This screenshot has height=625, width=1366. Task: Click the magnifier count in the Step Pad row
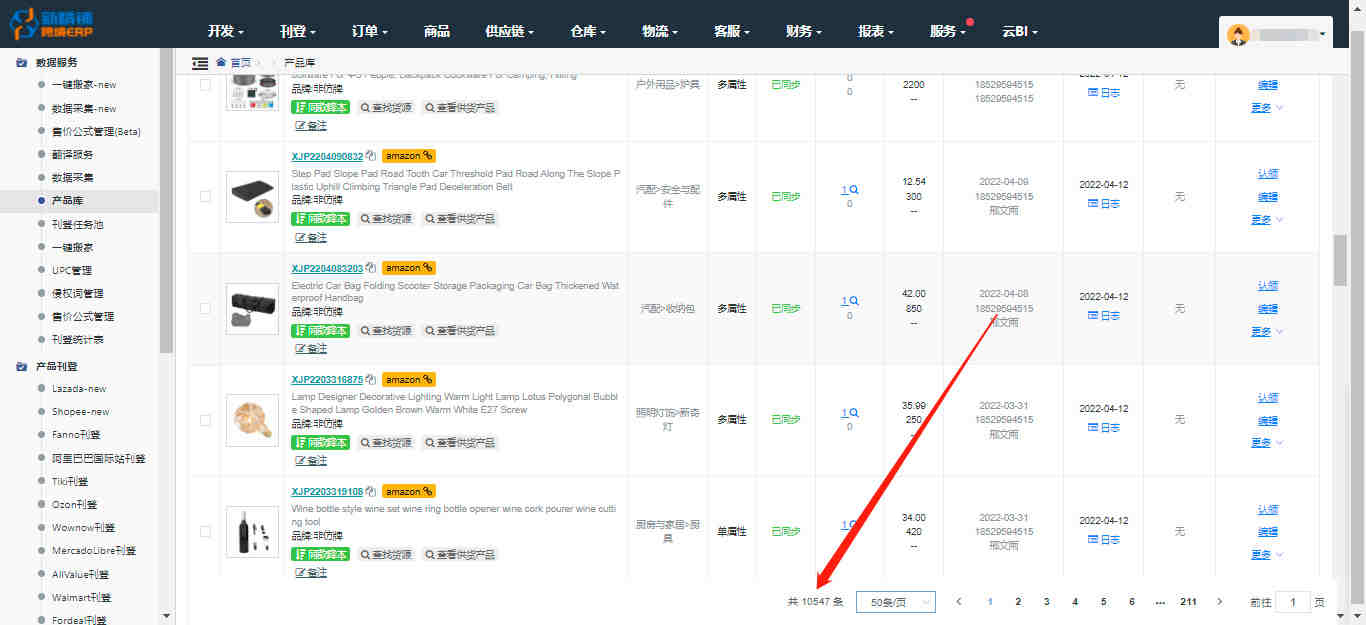(x=849, y=190)
